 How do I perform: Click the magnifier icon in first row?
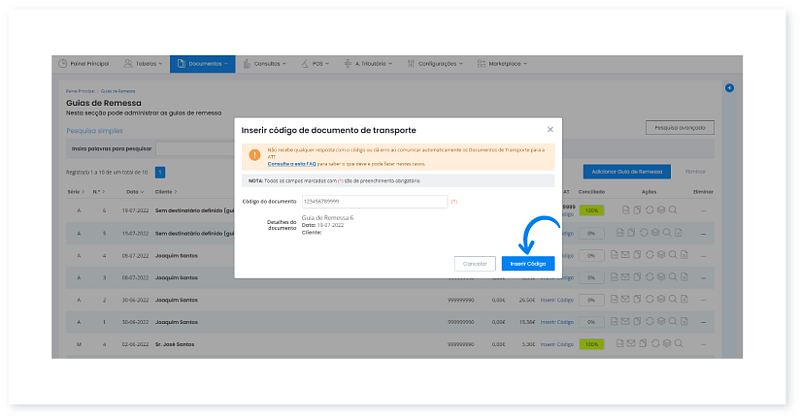click(x=673, y=211)
